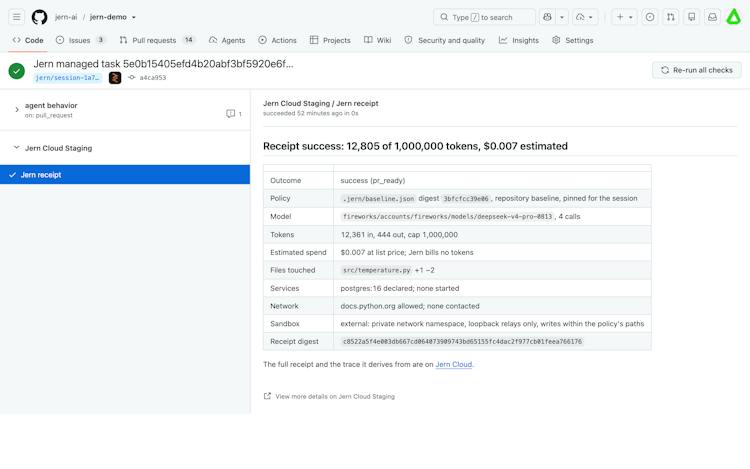Open the notifications inbox icon
This screenshot has width=750, height=469.
[x=712, y=17]
